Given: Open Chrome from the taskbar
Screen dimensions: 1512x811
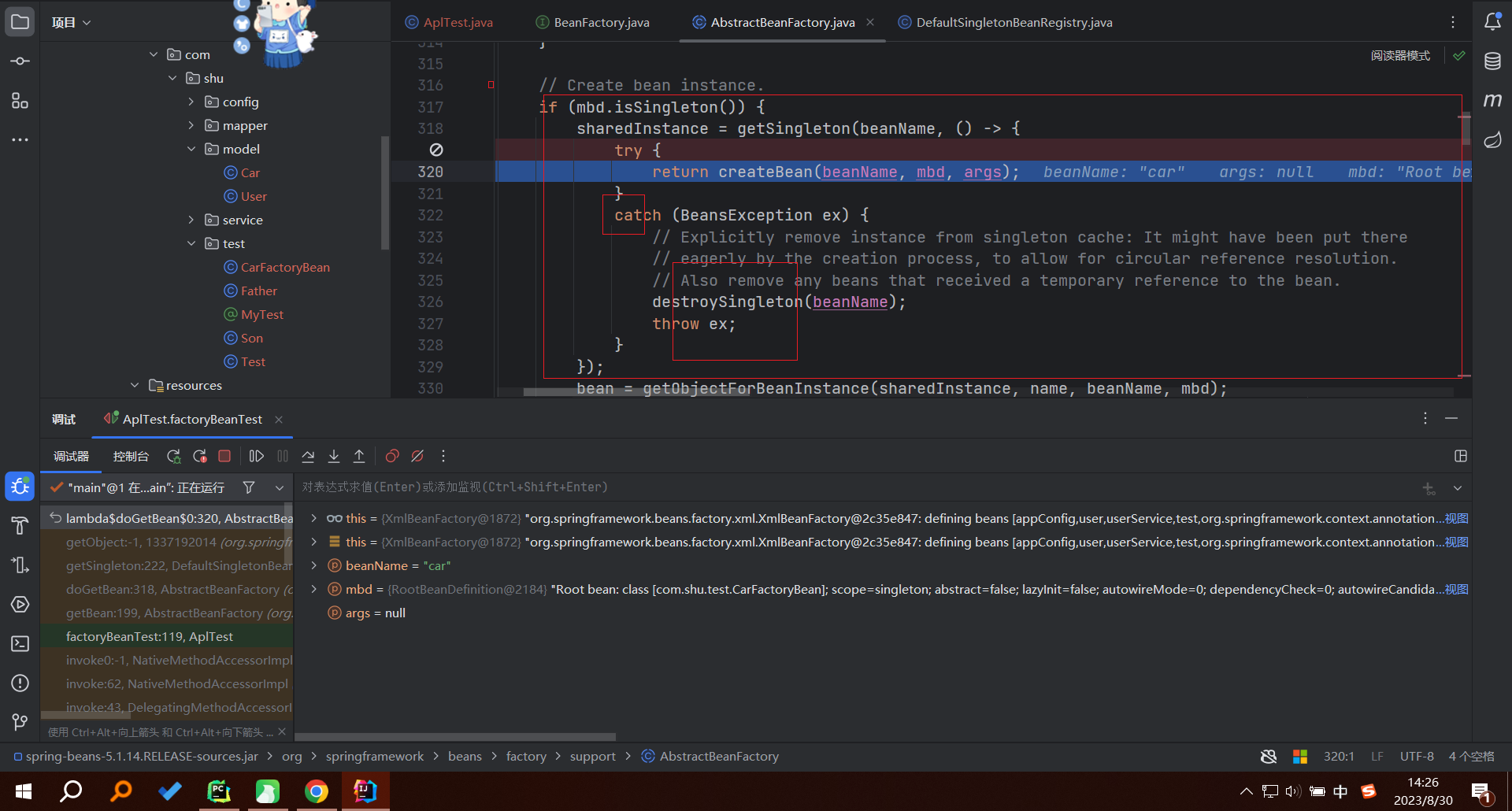Looking at the screenshot, I should click(317, 791).
